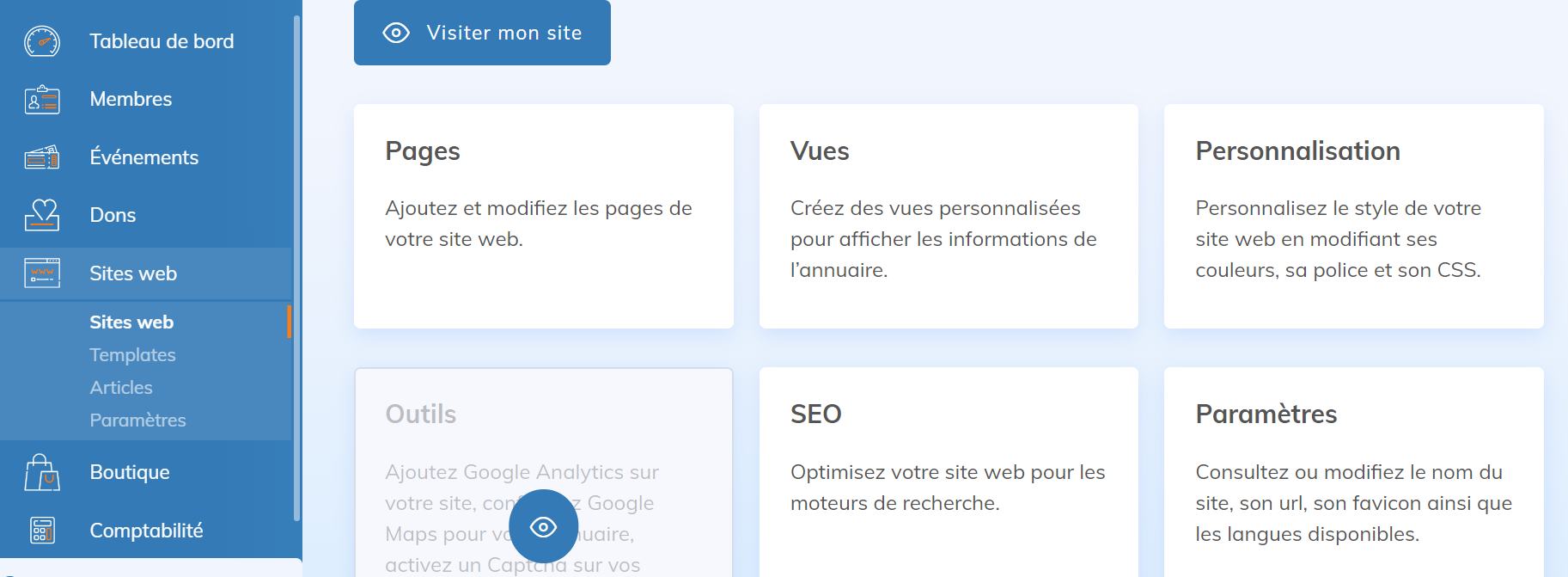Screen dimensions: 1568x577
Task: Click the round eye floating button
Action: [x=543, y=526]
